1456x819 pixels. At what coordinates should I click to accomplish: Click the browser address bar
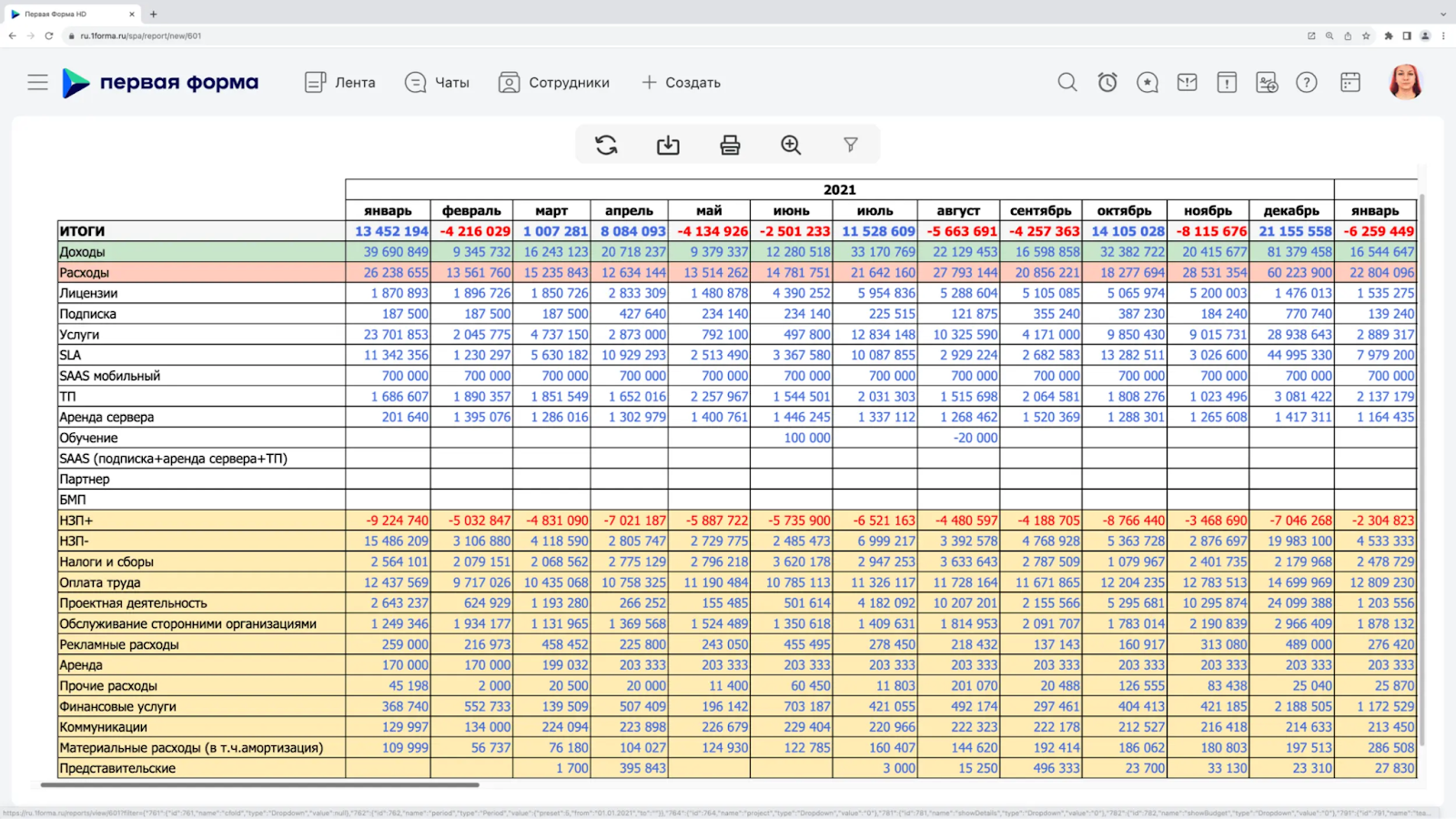(x=682, y=36)
